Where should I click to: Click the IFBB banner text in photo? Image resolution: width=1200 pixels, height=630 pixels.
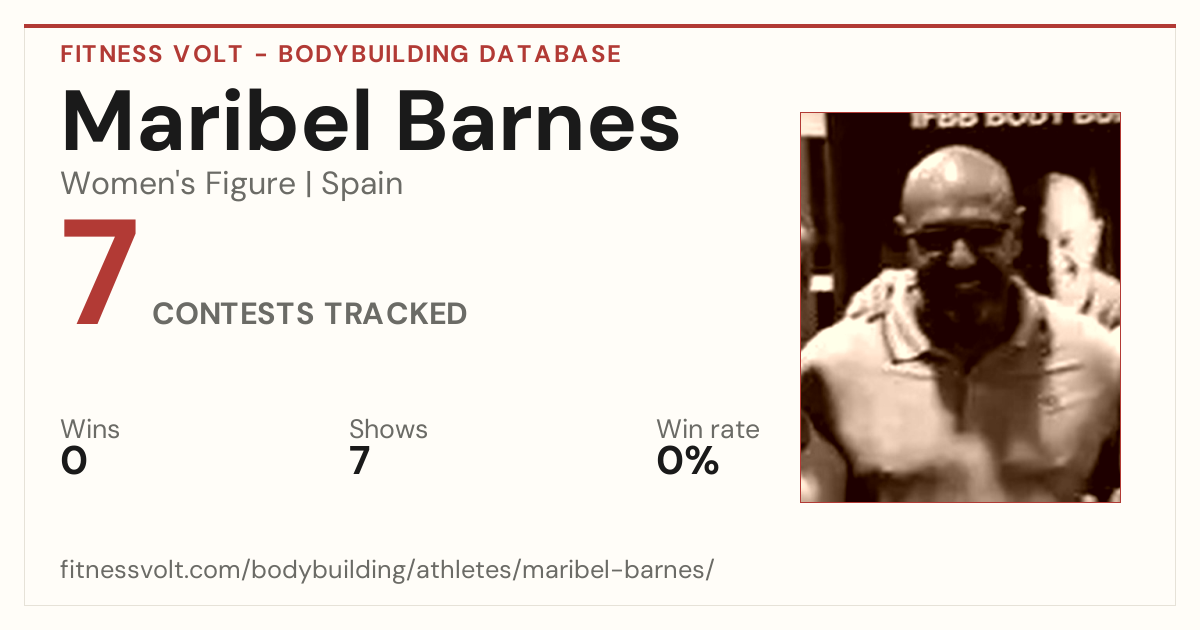(1011, 120)
